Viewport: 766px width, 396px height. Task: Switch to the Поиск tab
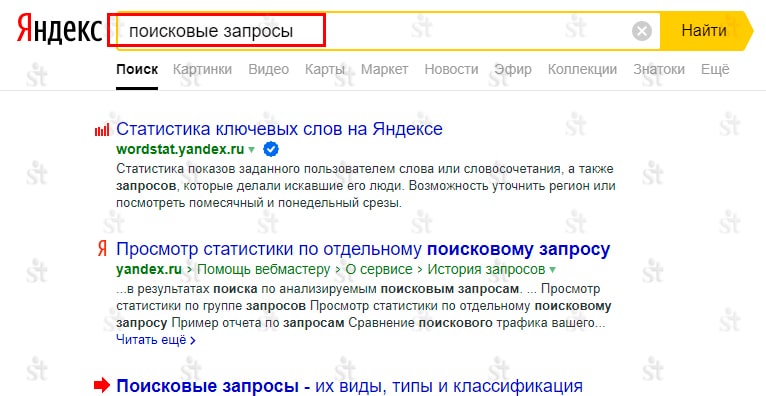[137, 69]
